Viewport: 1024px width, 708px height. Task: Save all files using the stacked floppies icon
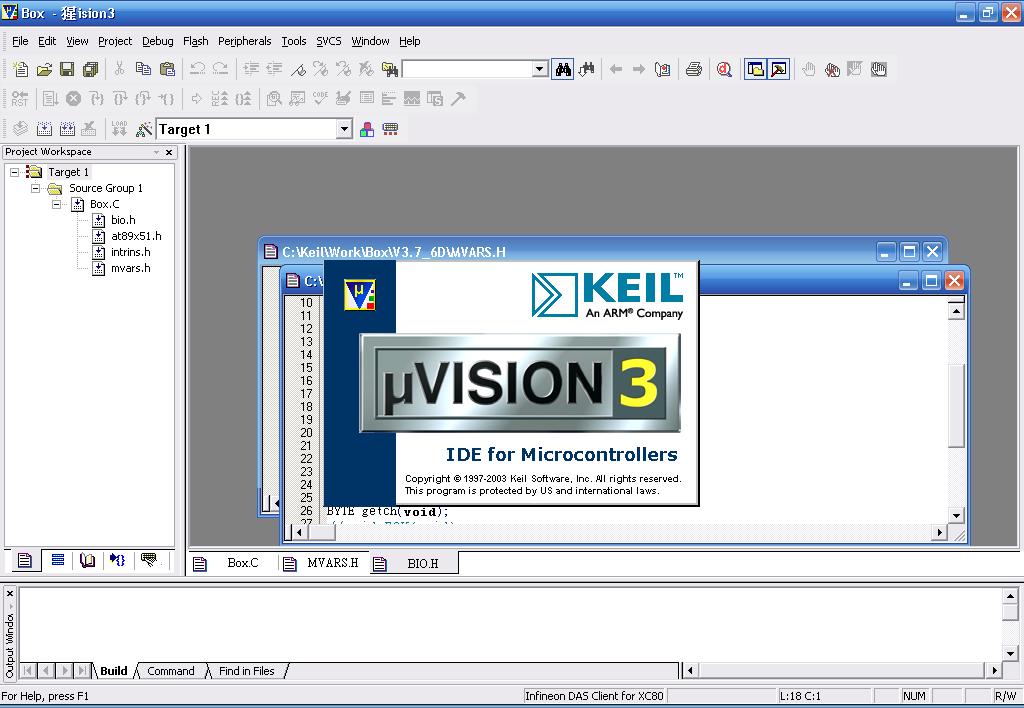[91, 69]
